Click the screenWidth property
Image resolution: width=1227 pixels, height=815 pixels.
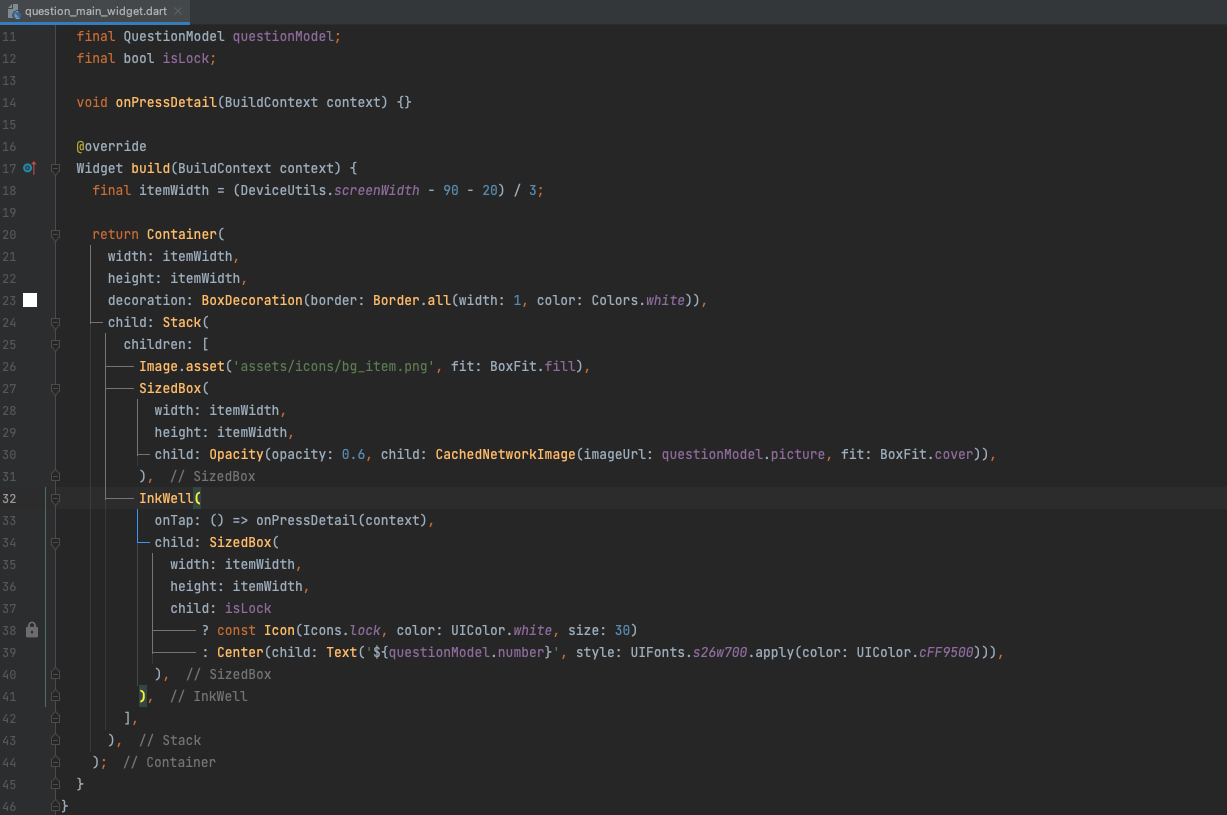tap(377, 190)
